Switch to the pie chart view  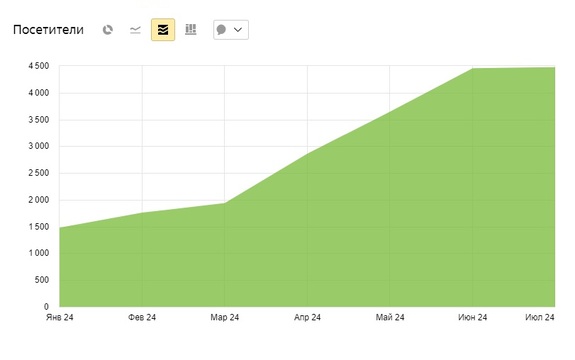(107, 30)
